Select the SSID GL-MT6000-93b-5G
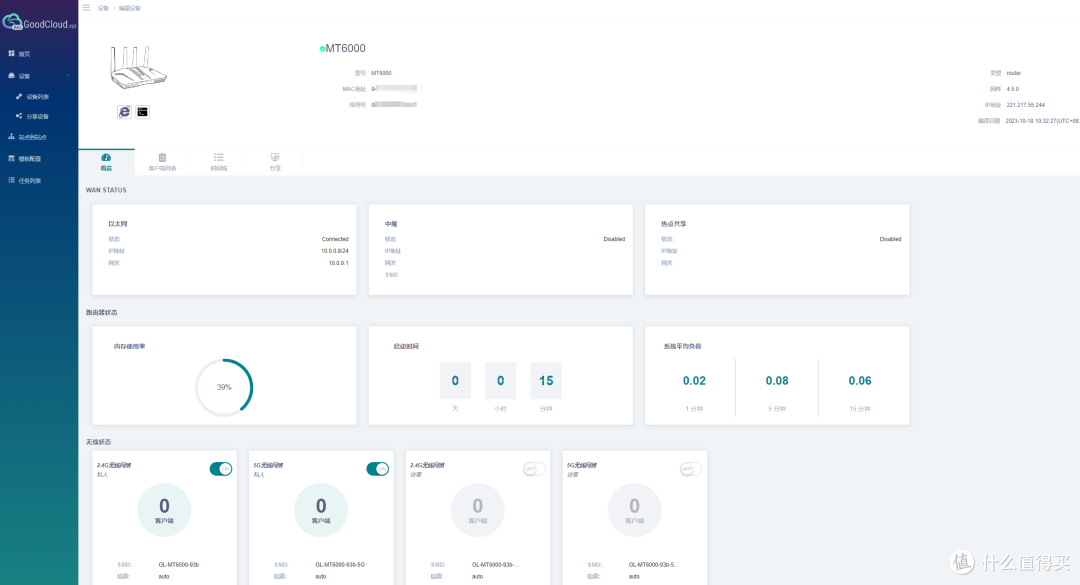 (x=340, y=564)
